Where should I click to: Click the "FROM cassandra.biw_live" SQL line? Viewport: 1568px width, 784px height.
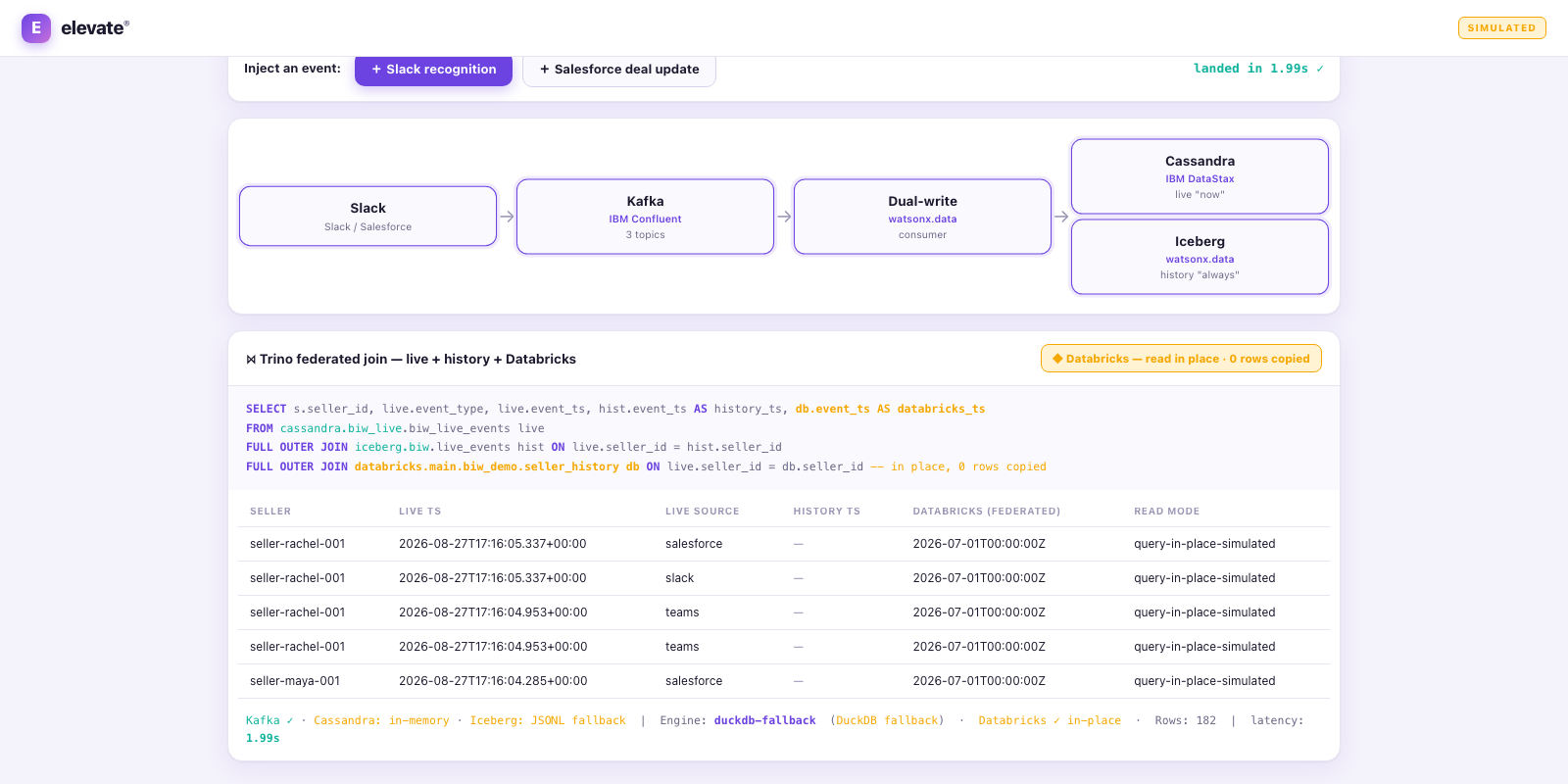click(x=395, y=428)
